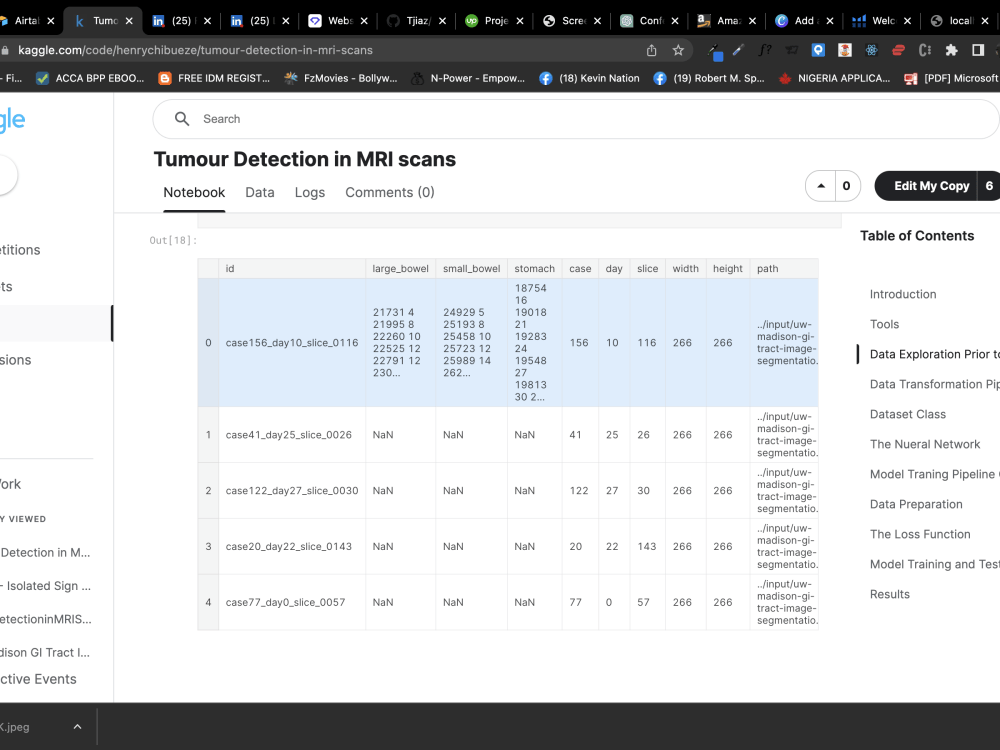Jump to Results in Table of Contents

890,594
